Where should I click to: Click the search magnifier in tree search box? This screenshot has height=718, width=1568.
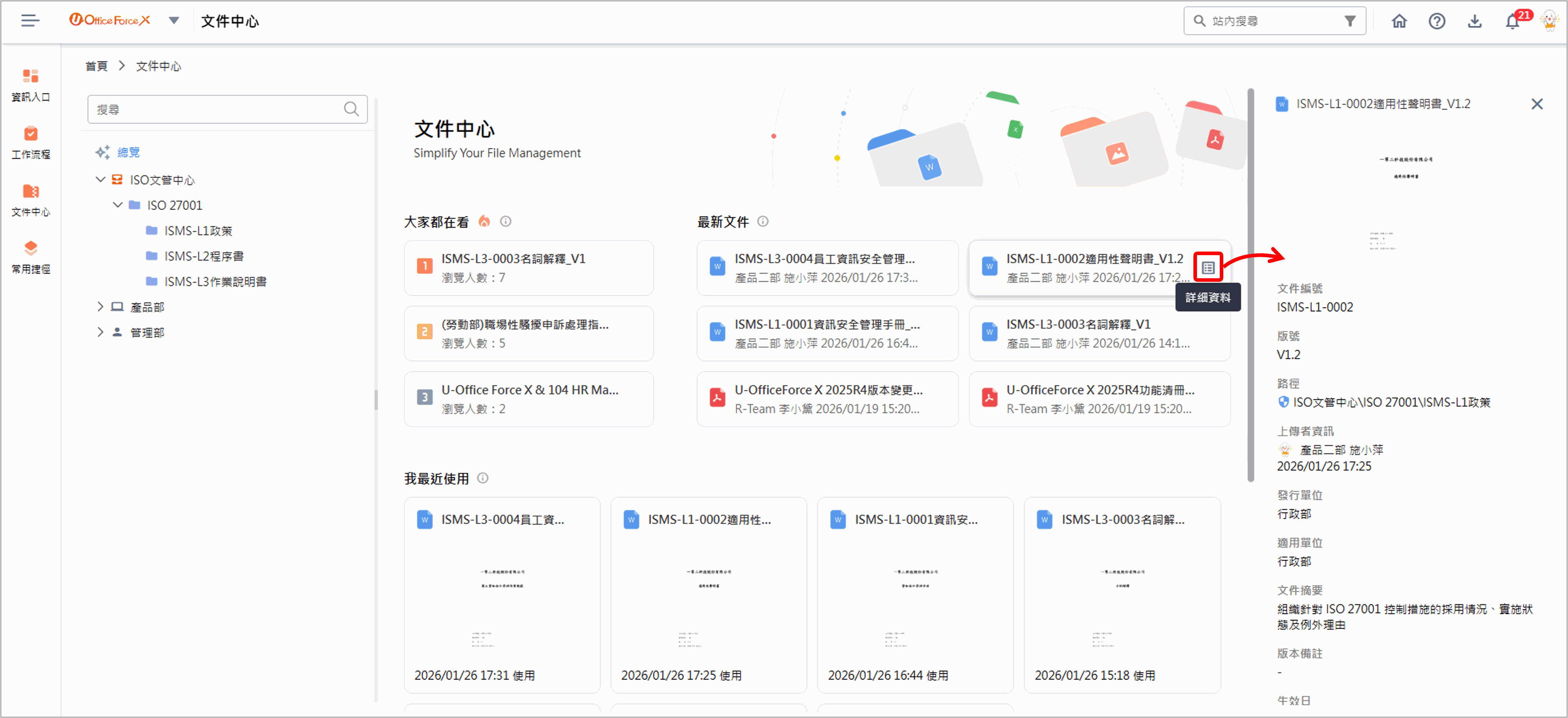[351, 109]
